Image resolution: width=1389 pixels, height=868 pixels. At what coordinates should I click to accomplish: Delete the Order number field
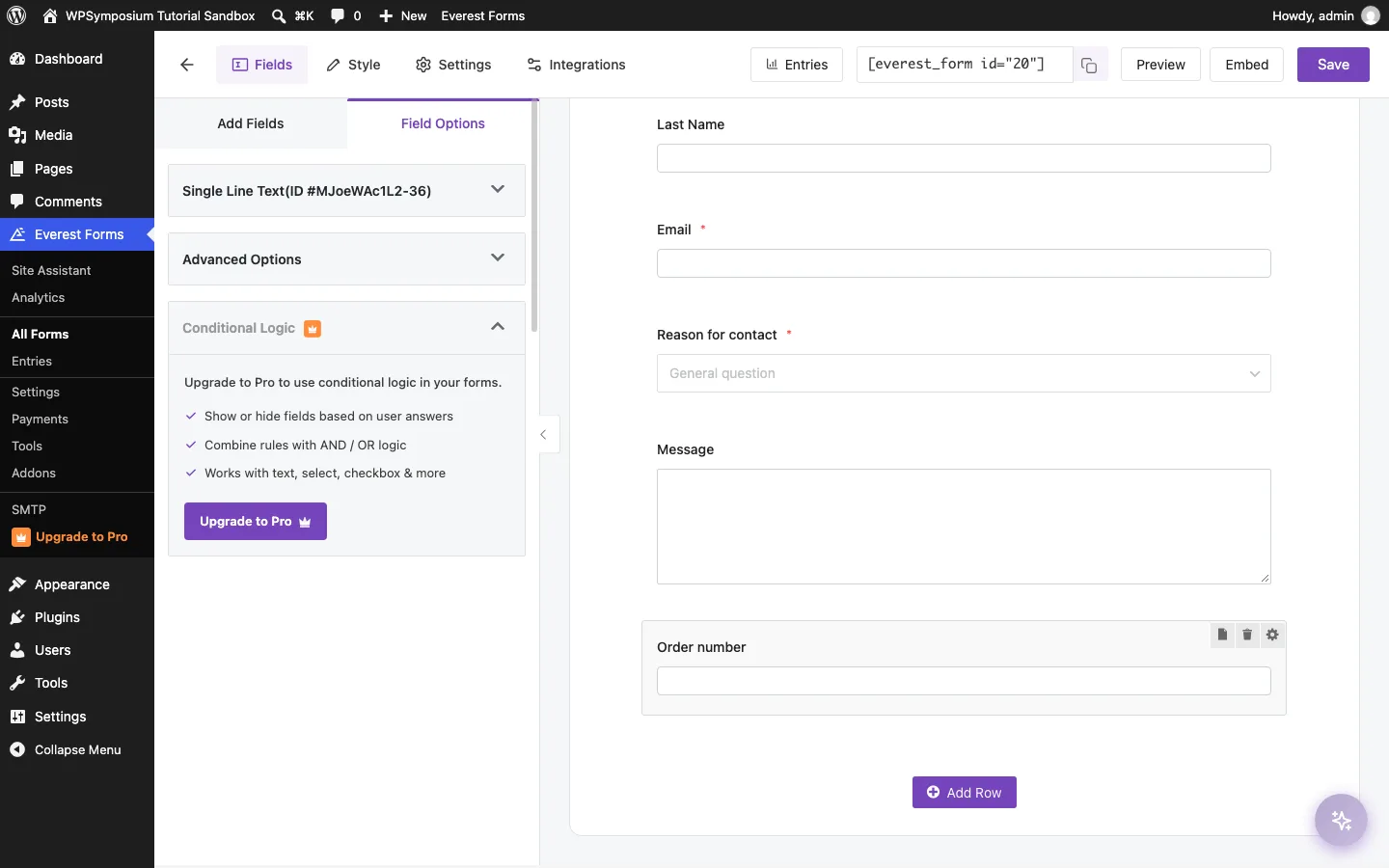pyautogui.click(x=1247, y=635)
